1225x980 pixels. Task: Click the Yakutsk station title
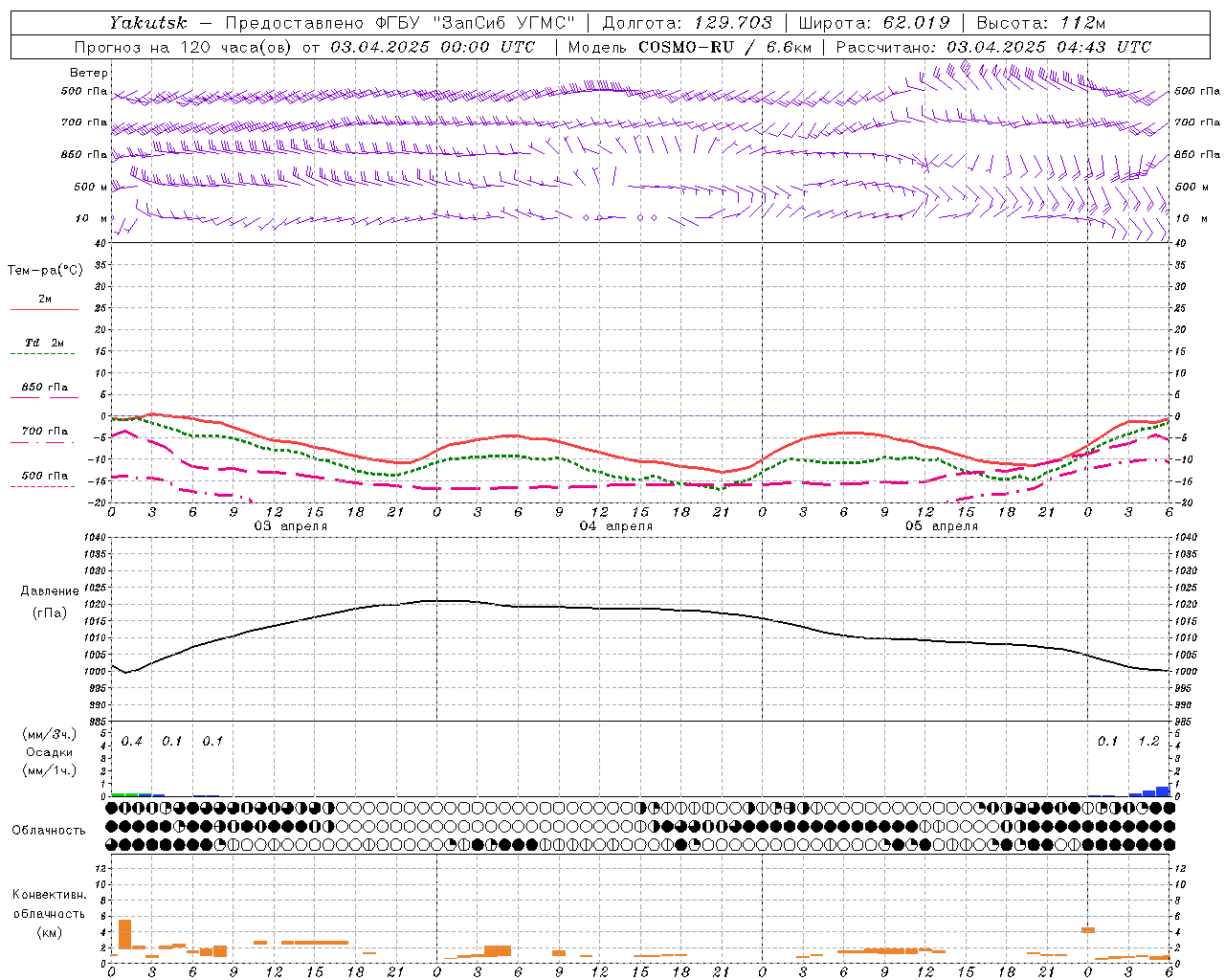[147, 23]
